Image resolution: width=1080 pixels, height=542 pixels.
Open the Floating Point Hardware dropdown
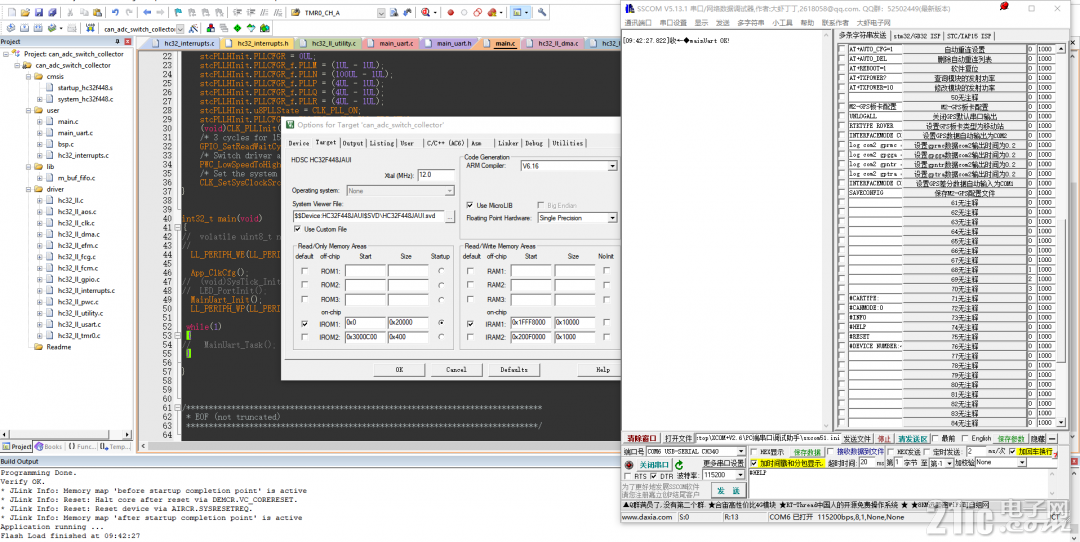click(612, 218)
